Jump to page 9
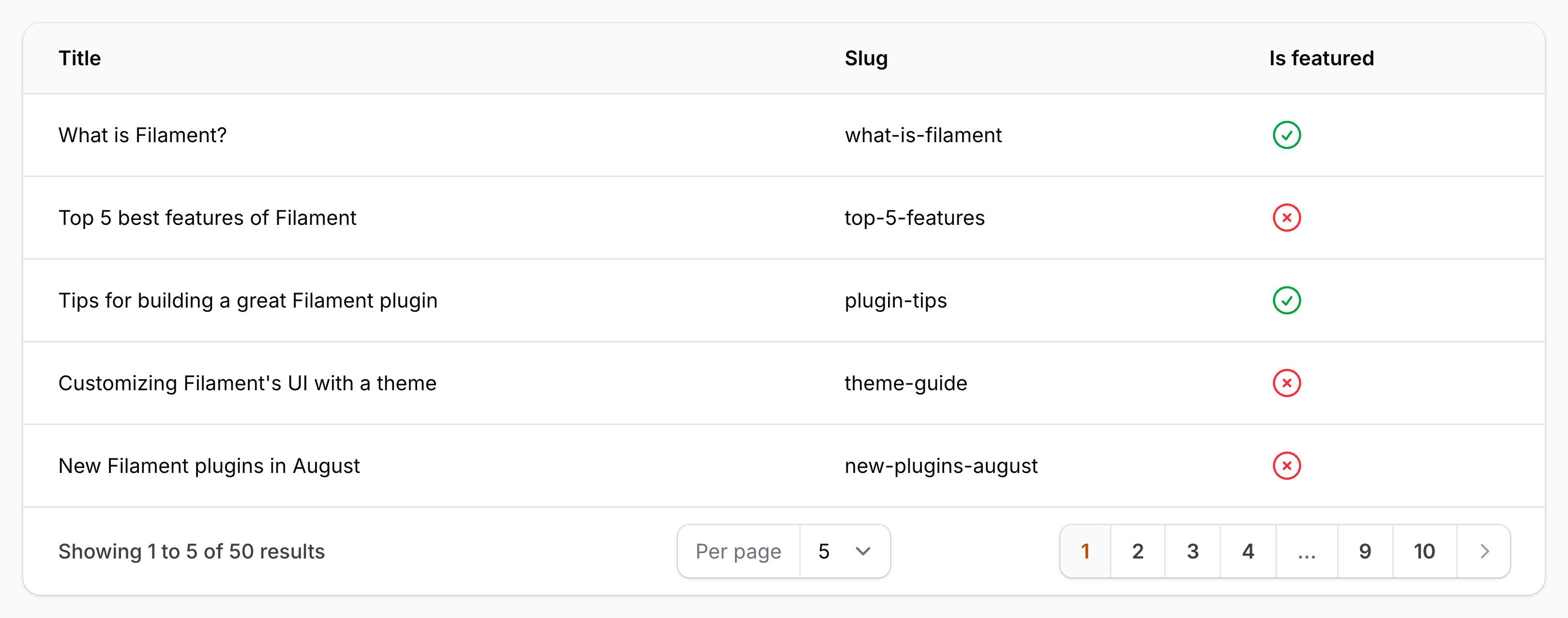The image size is (1568, 618). (x=1365, y=551)
